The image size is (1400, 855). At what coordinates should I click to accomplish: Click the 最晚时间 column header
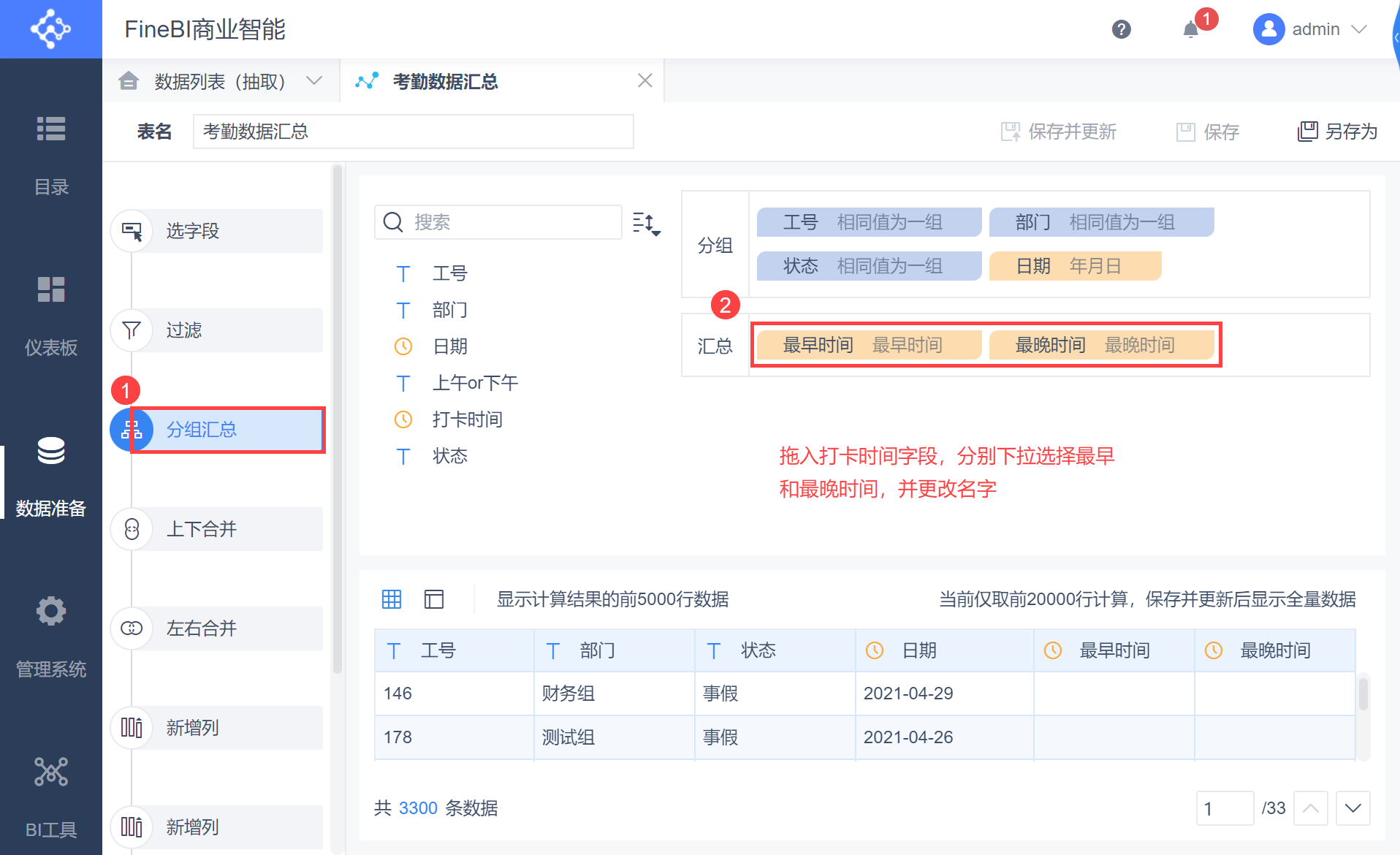click(1275, 650)
